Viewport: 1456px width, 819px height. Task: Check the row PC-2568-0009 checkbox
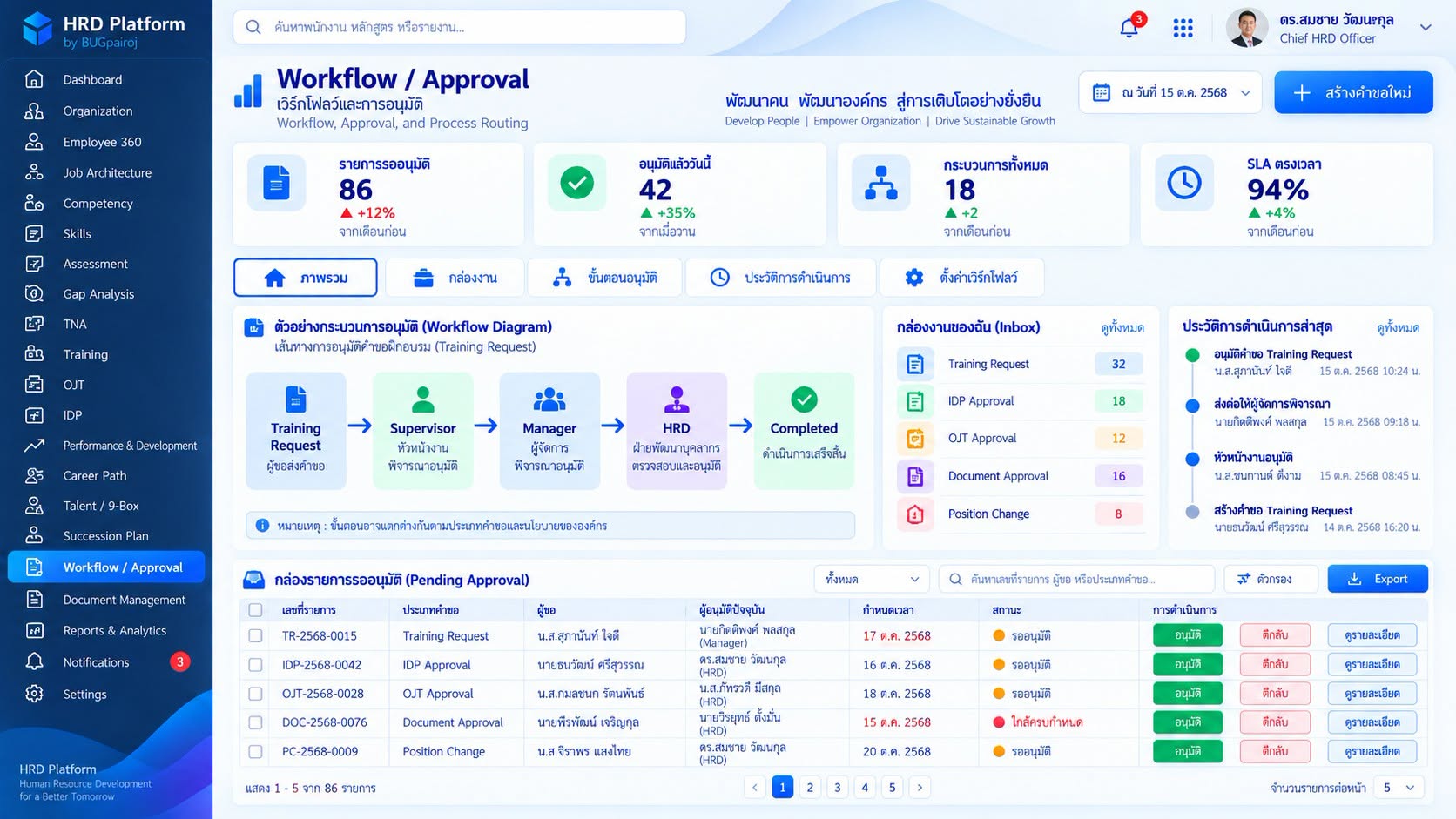click(255, 751)
